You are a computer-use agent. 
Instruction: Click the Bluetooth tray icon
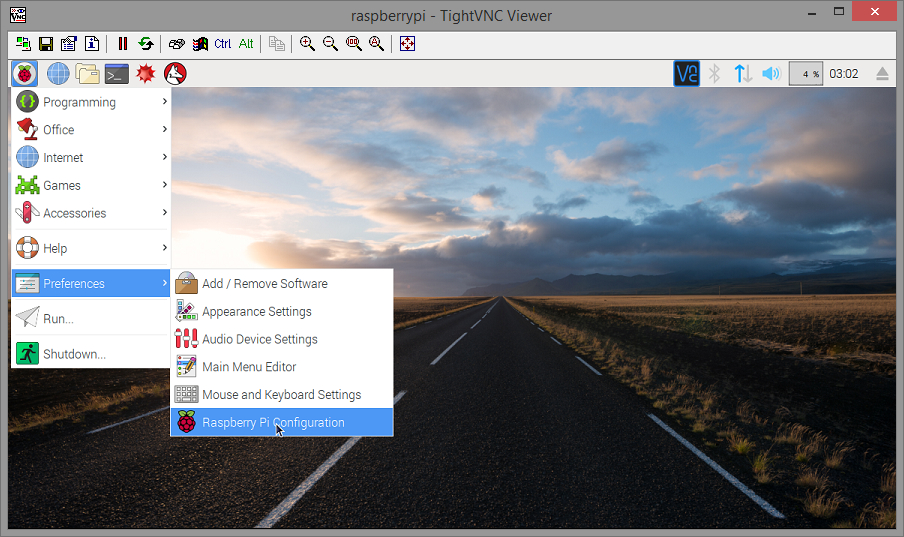[x=714, y=74]
